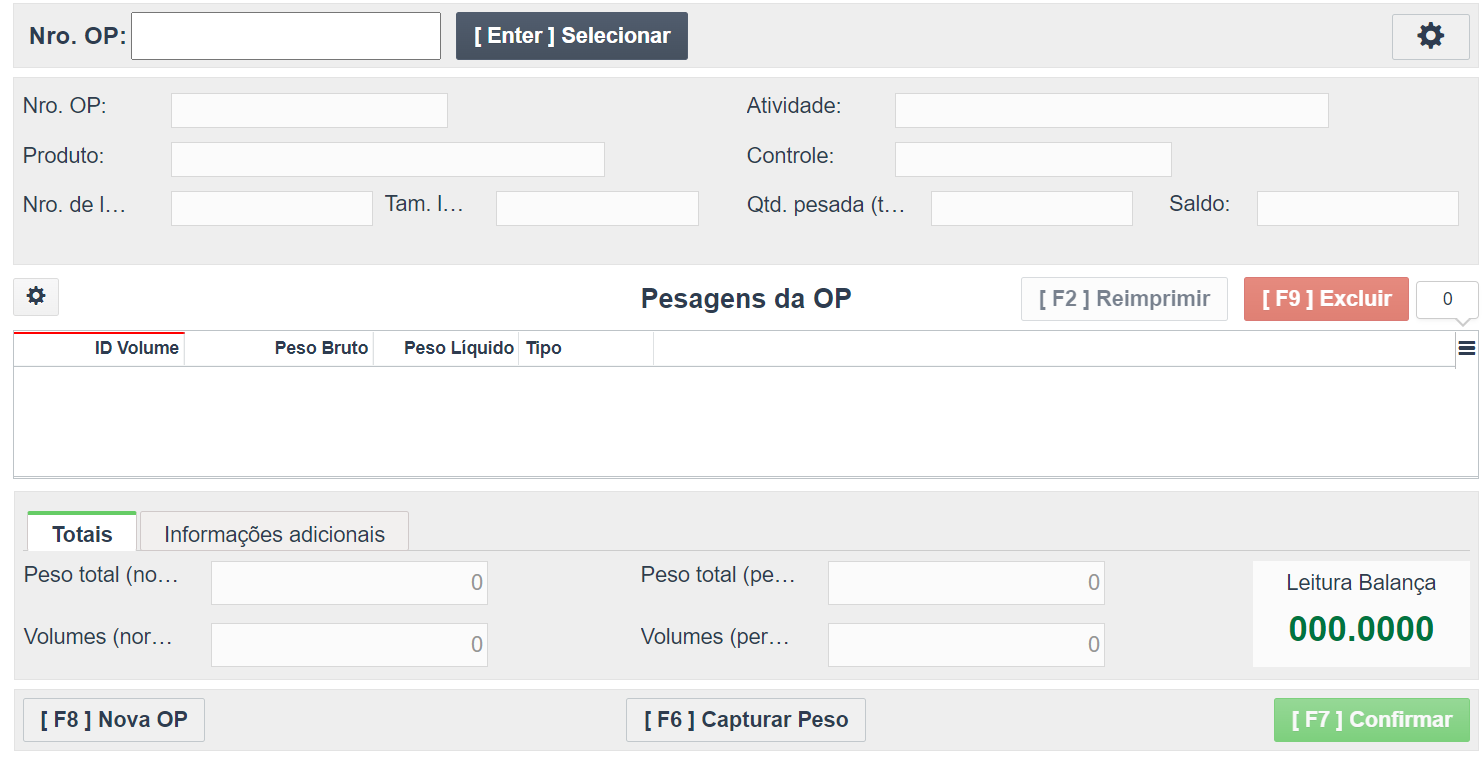Image resolution: width=1482 pixels, height=767 pixels.
Task: Switch to the Informações adicionais tab
Action: pos(274,532)
